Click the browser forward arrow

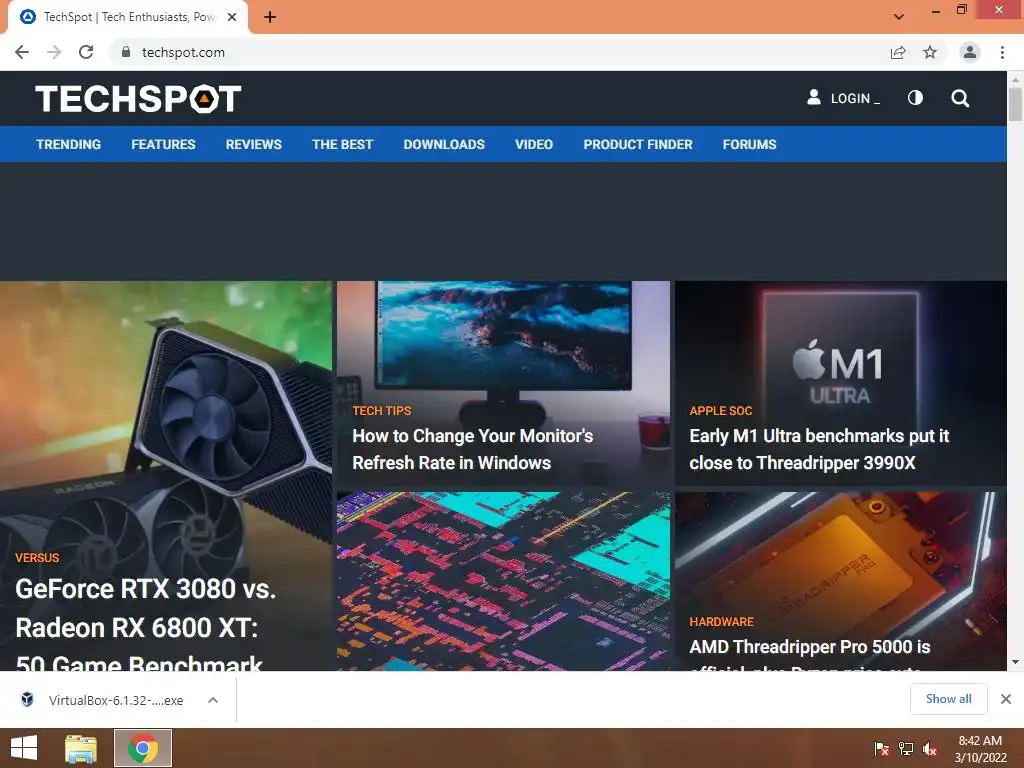click(54, 52)
